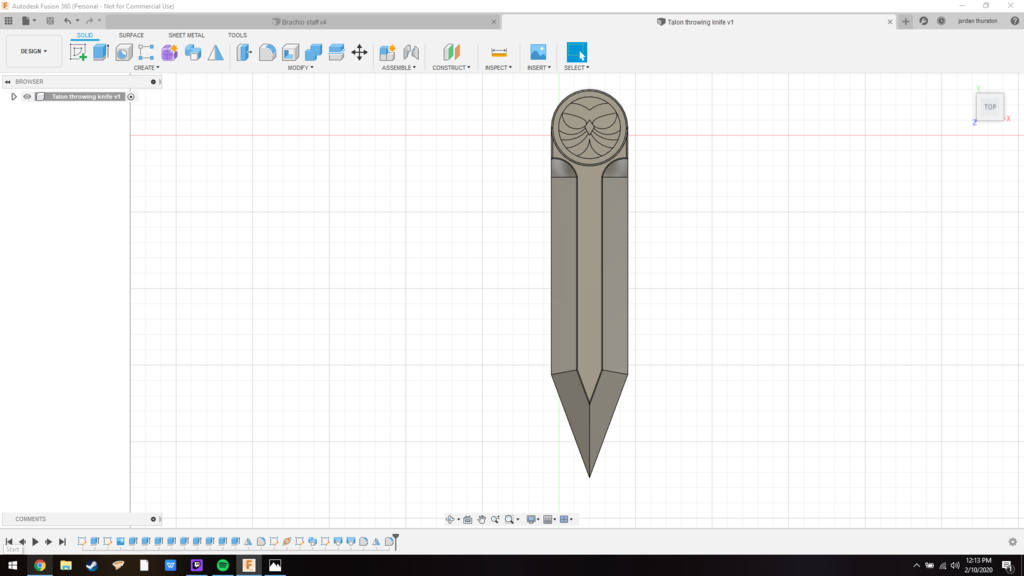
Task: Choose the Fillet tool in Modify
Action: [x=267, y=52]
